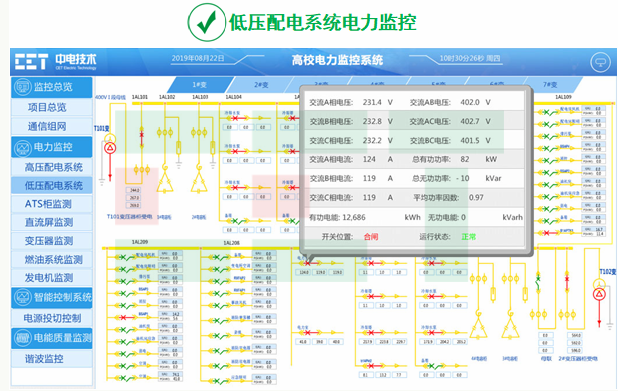Switch to the 1#变 tab
Screen dimensions: 618x391
coord(200,85)
